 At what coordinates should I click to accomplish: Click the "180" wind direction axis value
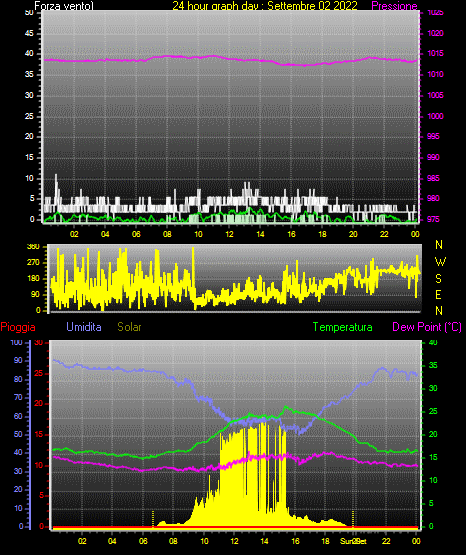(x=33, y=279)
